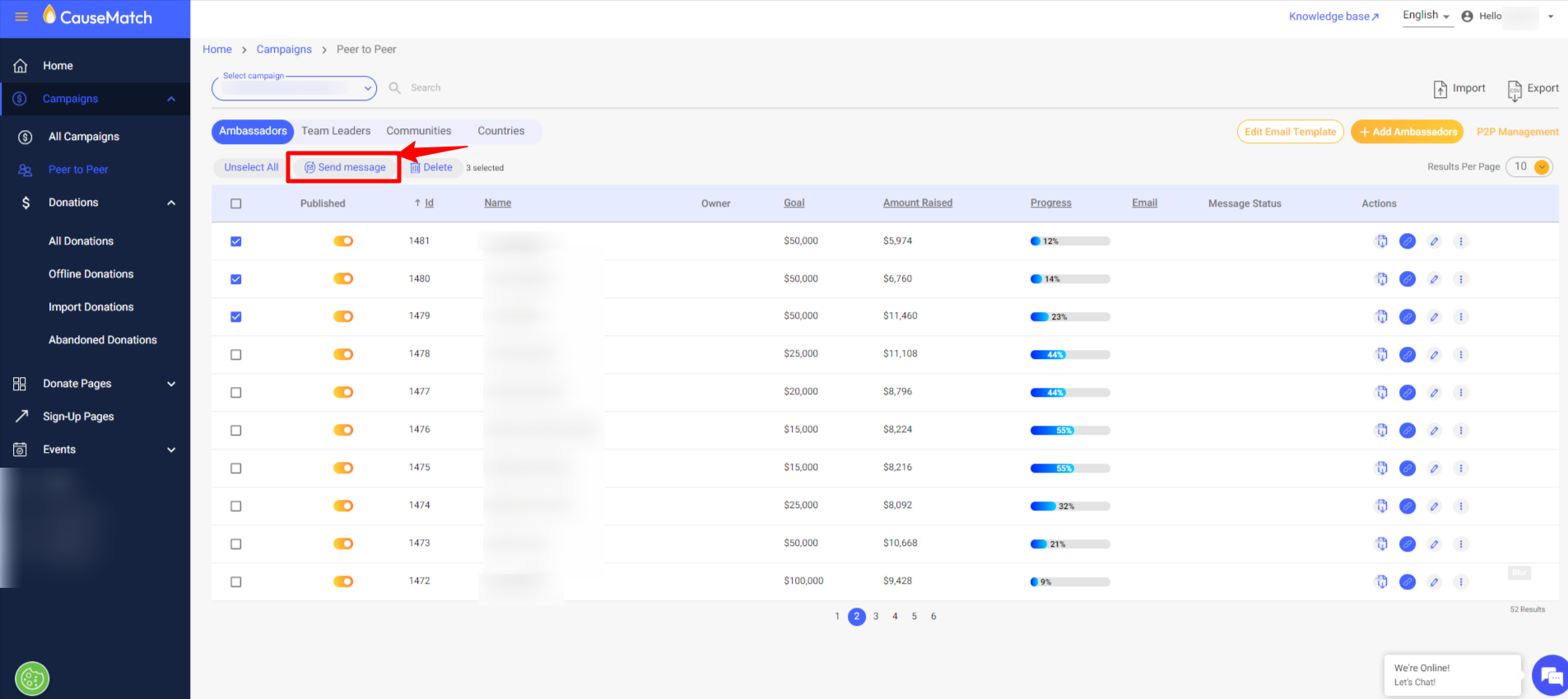This screenshot has height=699, width=1568.
Task: Click the Send message button
Action: (x=345, y=167)
